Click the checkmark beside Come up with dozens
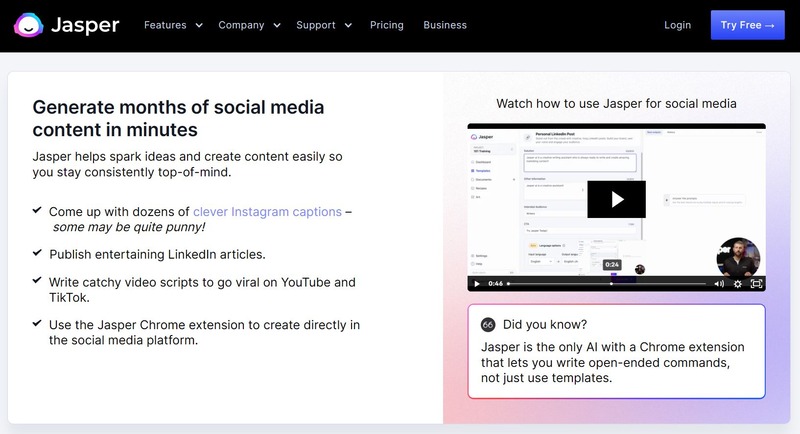The height and width of the screenshot is (434, 800). (x=37, y=210)
